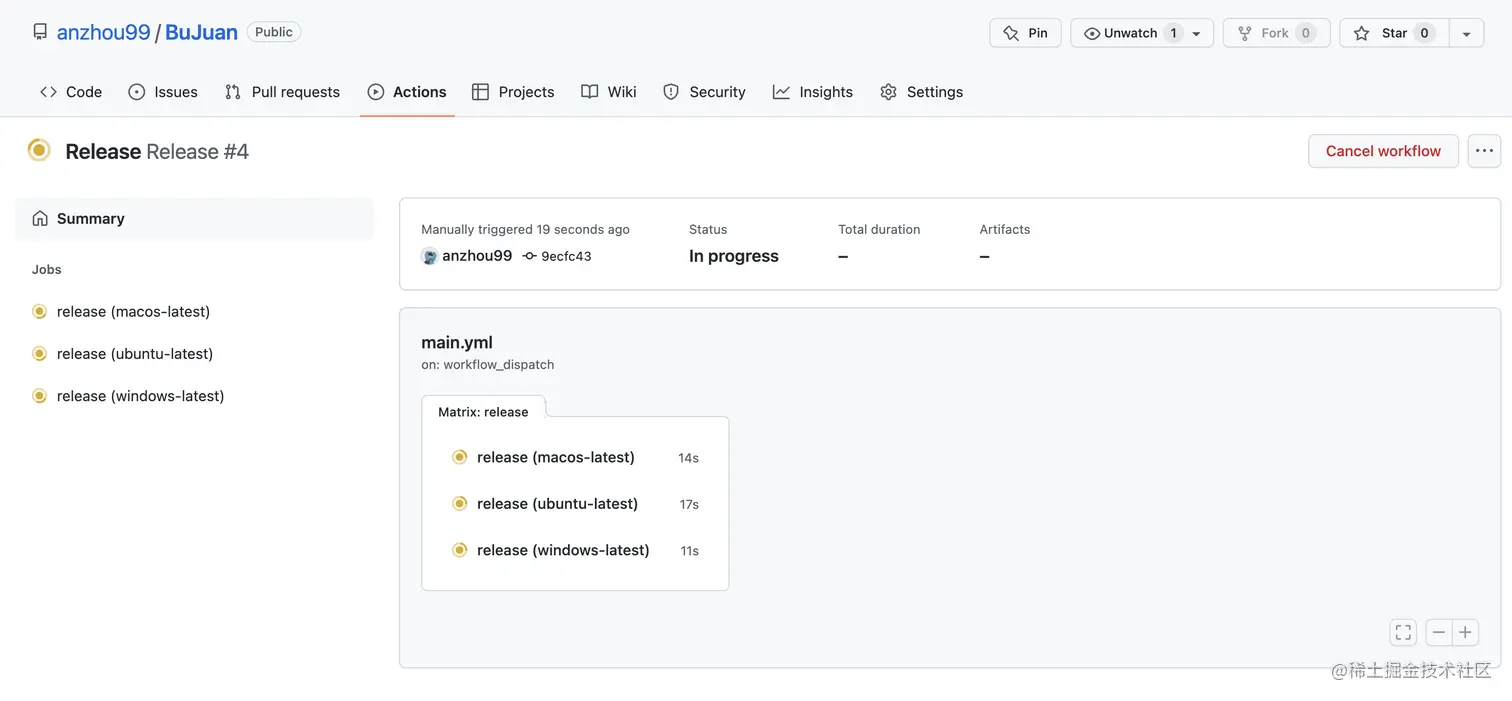1512x701 pixels.
Task: Click the repository book icon beside anzhou99
Action: pos(40,32)
